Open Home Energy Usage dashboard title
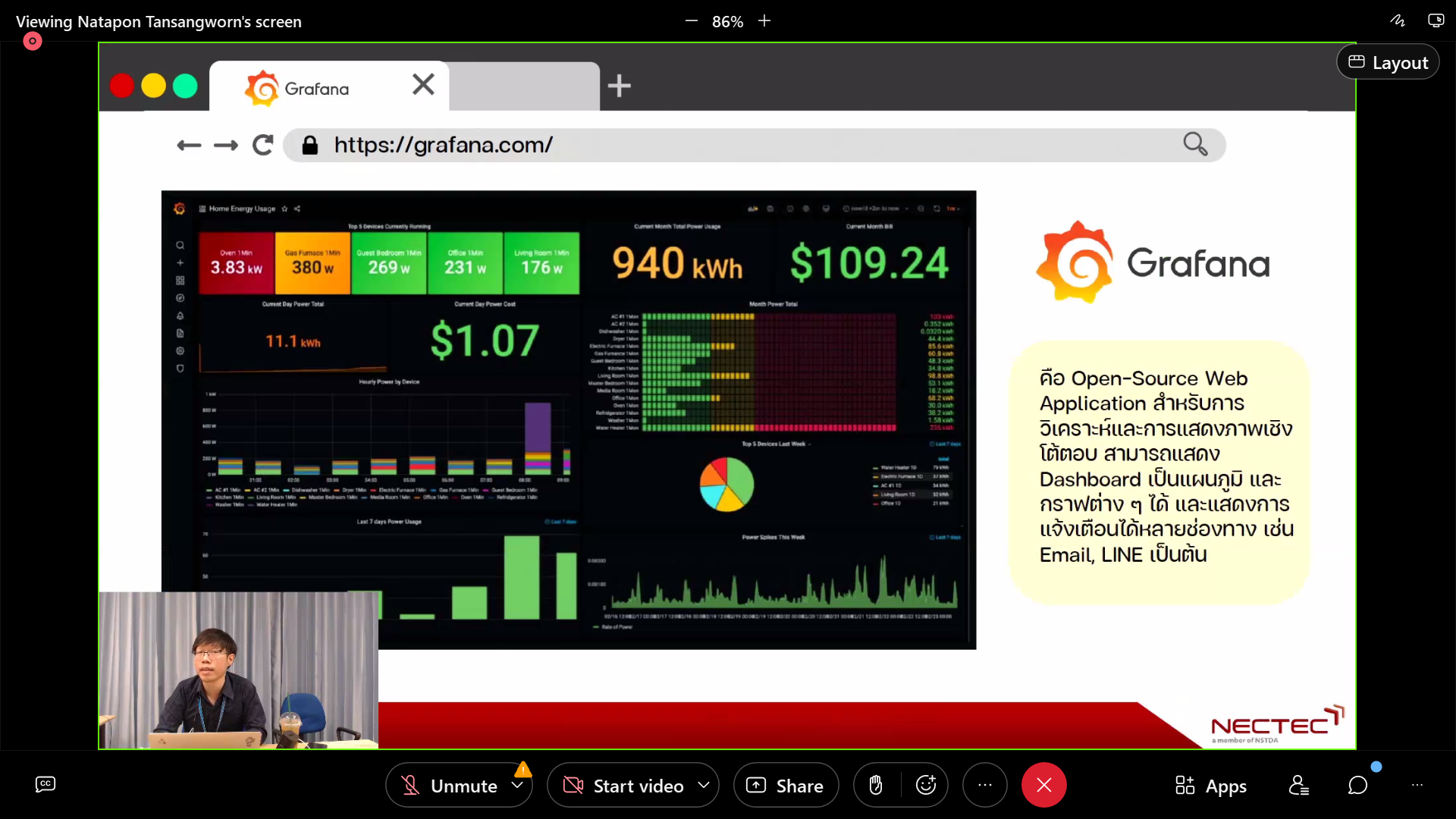 pyautogui.click(x=242, y=209)
